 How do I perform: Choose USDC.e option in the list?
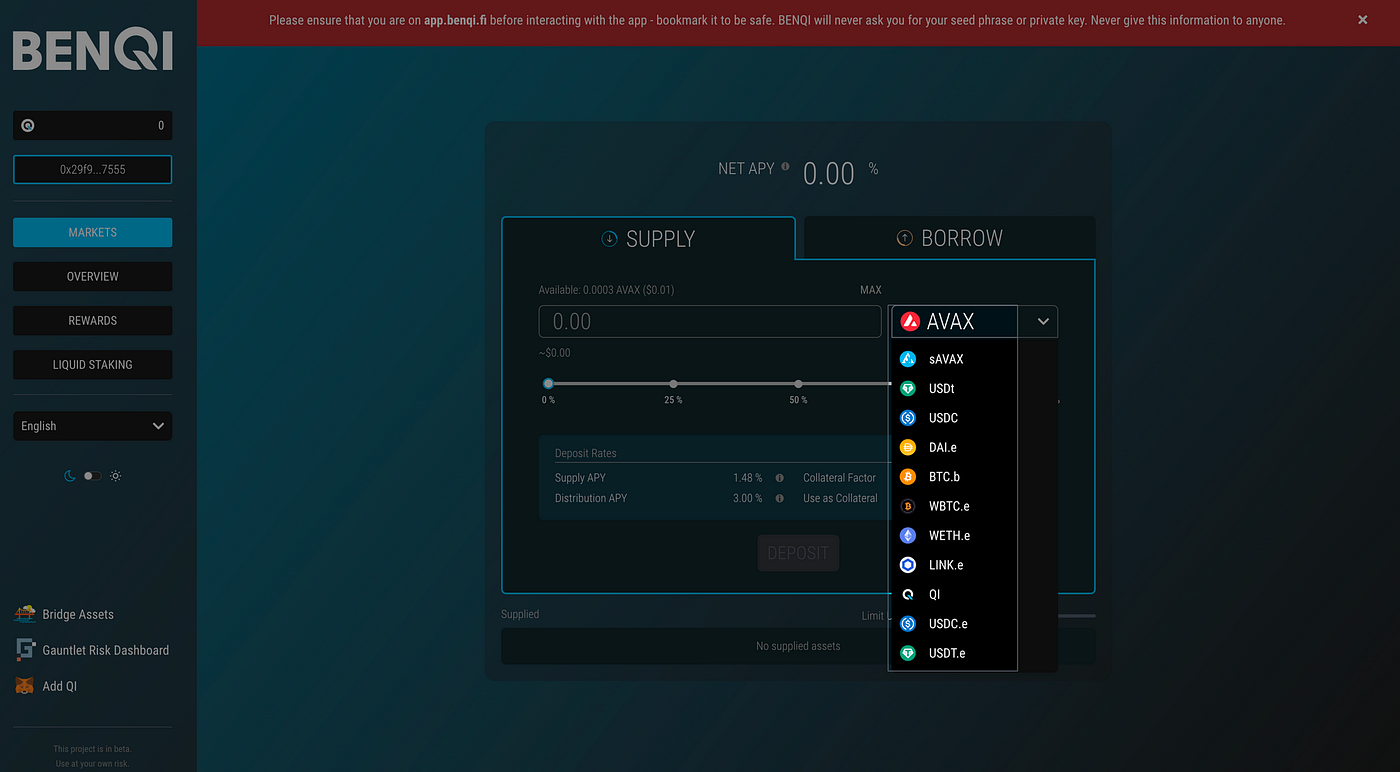[x=953, y=624]
